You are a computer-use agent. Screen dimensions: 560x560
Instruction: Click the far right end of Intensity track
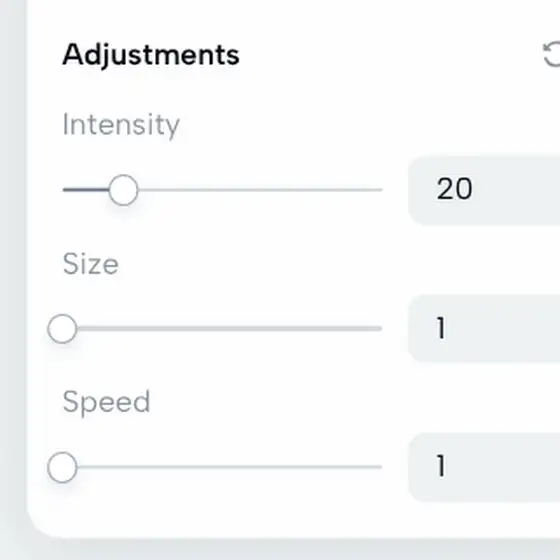click(380, 190)
